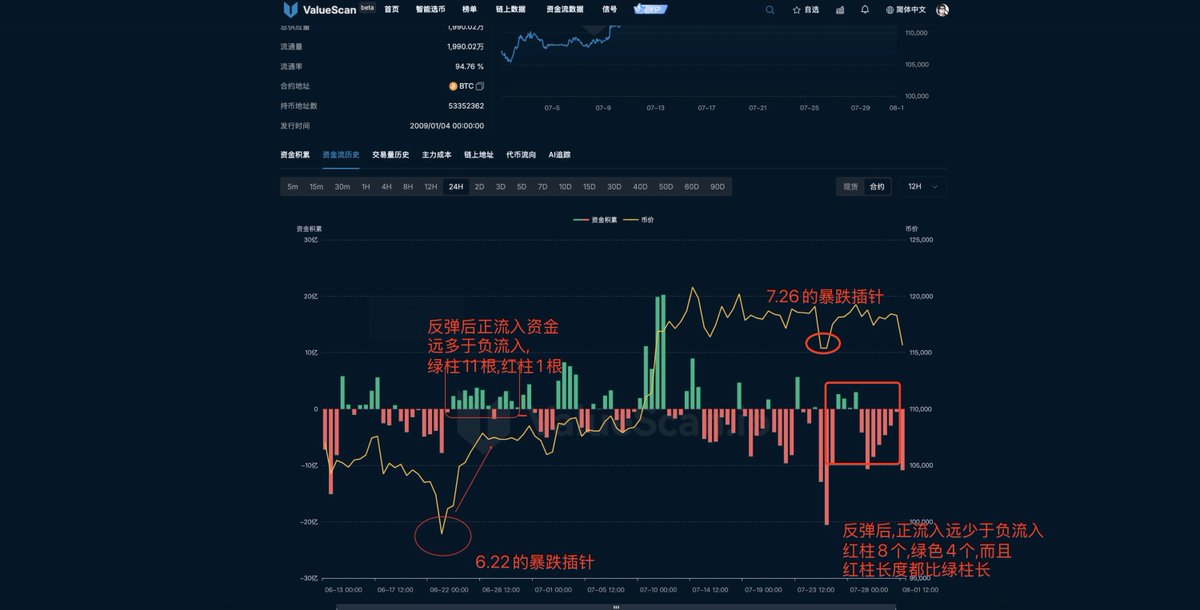Switch to the 代币流向 tab
1200x610 pixels.
pyautogui.click(x=521, y=155)
